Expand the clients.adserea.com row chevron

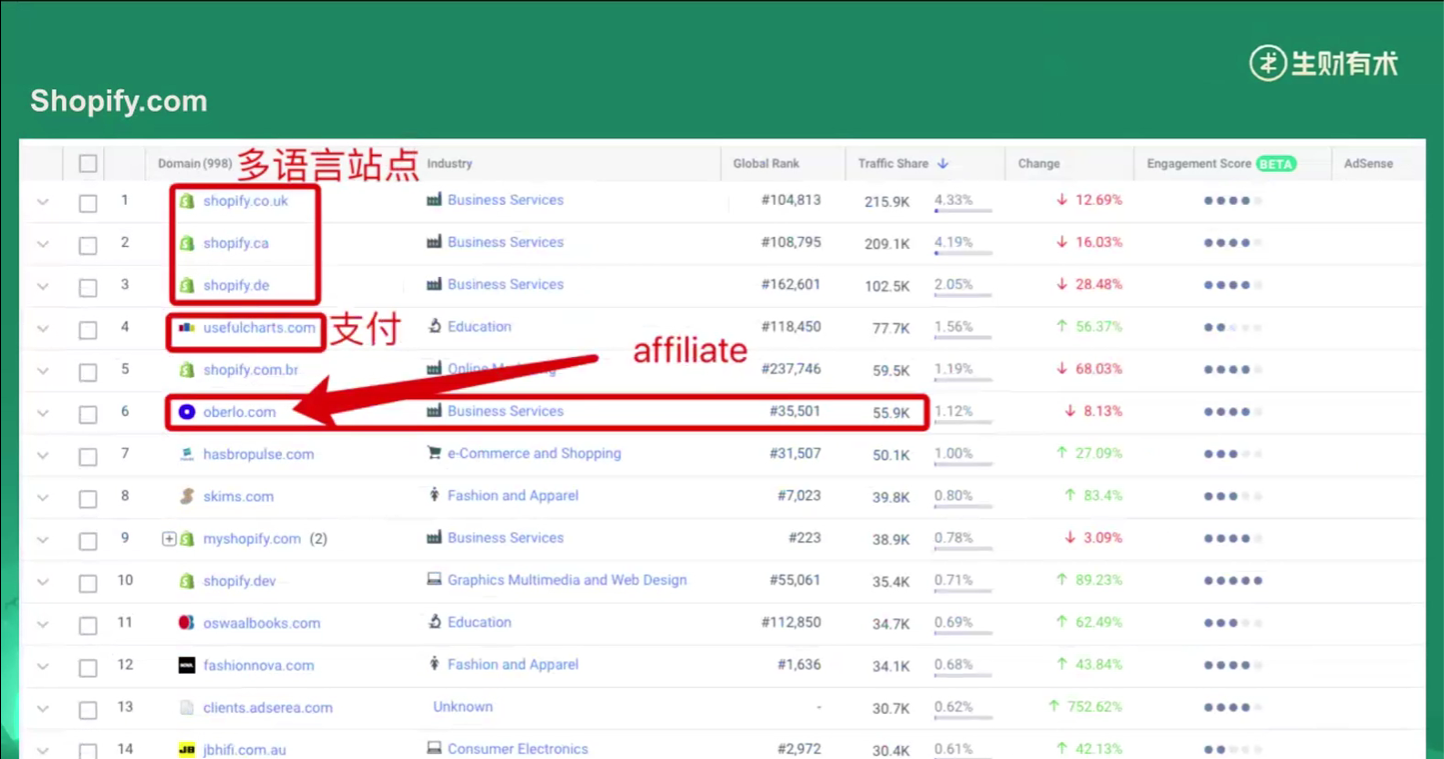(x=42, y=709)
